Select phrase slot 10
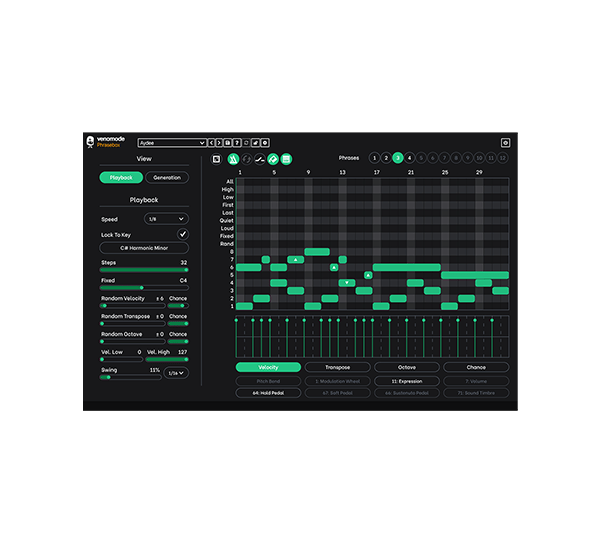The height and width of the screenshot is (543, 600). tap(479, 158)
